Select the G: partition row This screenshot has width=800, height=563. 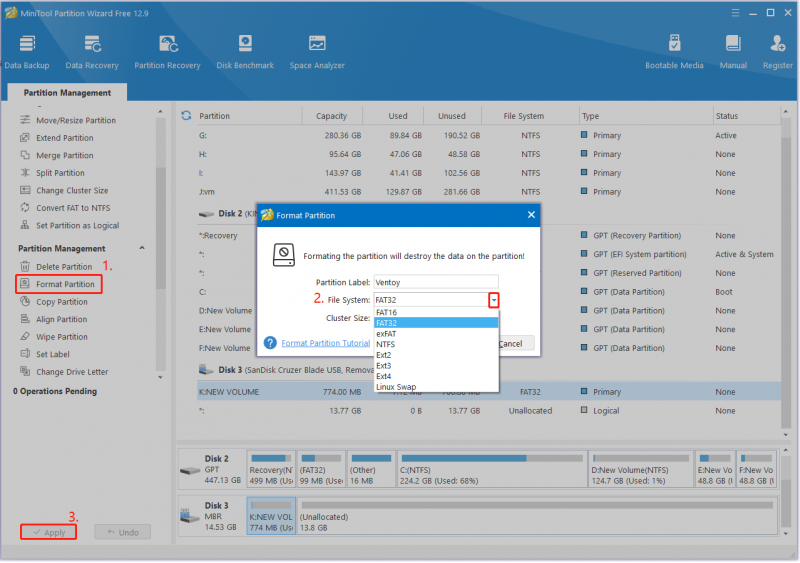point(488,135)
